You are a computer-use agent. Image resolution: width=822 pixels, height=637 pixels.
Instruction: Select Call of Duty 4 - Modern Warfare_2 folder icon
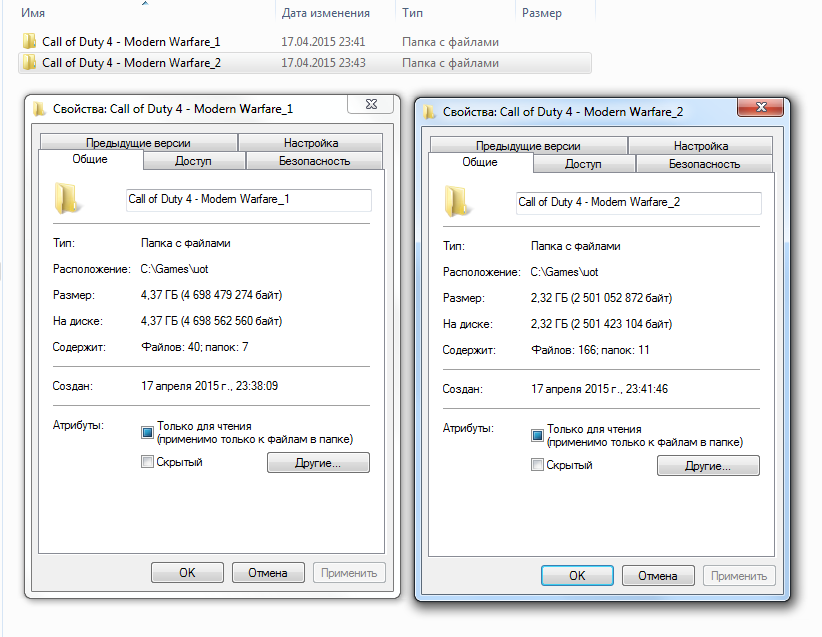(30, 62)
